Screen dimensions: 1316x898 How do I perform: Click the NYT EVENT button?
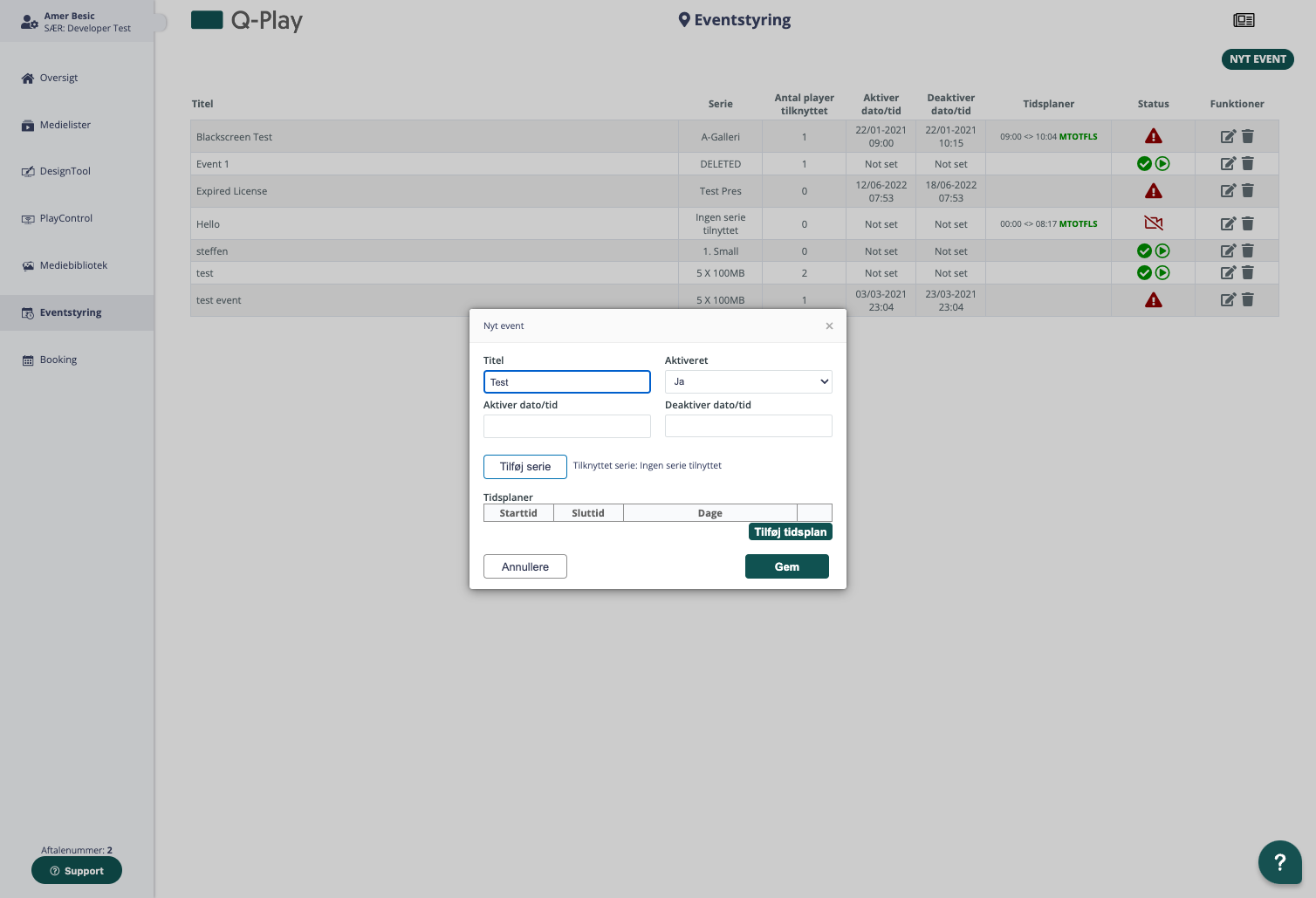pyautogui.click(x=1258, y=59)
